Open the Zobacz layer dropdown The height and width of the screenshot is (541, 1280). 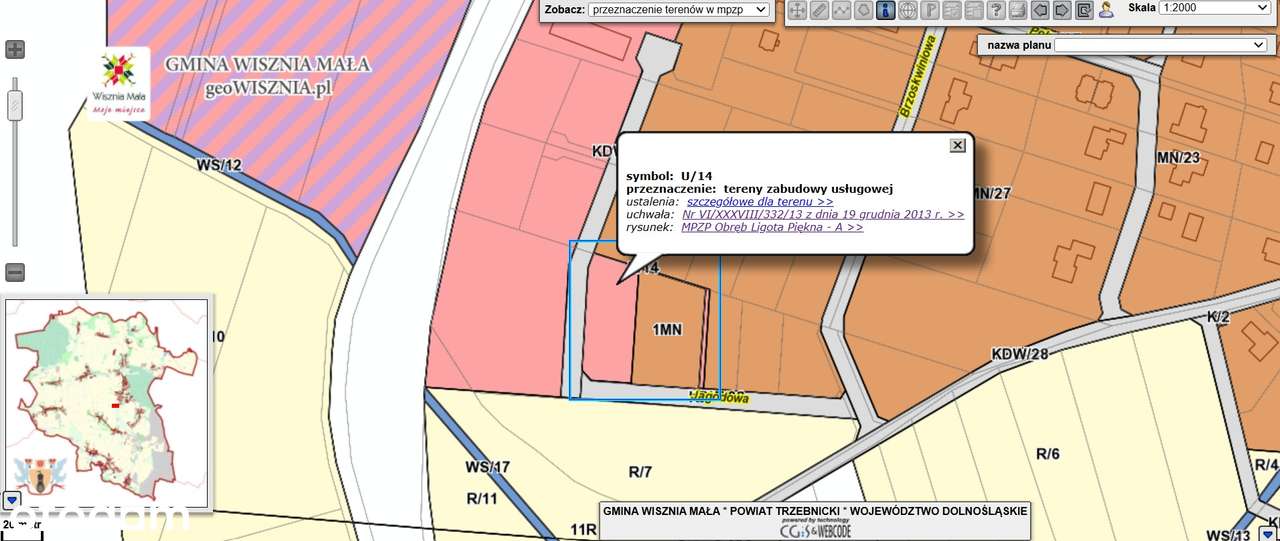(679, 9)
